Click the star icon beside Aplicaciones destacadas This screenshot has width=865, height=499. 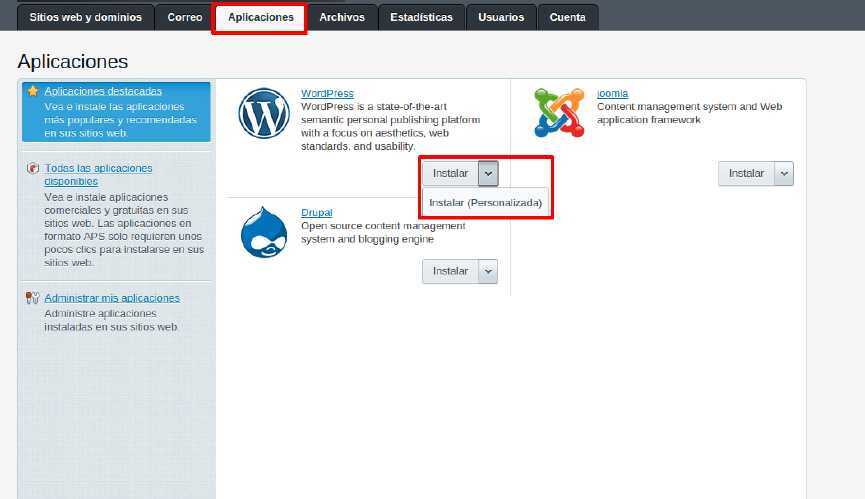pos(33,91)
